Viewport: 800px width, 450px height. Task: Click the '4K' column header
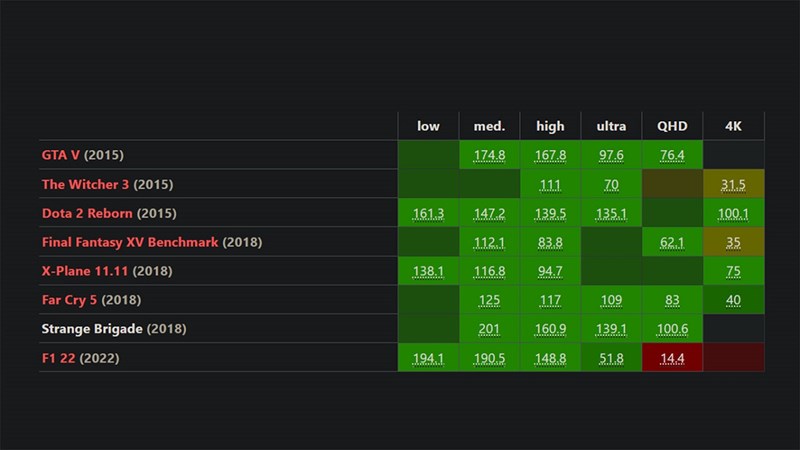[733, 126]
